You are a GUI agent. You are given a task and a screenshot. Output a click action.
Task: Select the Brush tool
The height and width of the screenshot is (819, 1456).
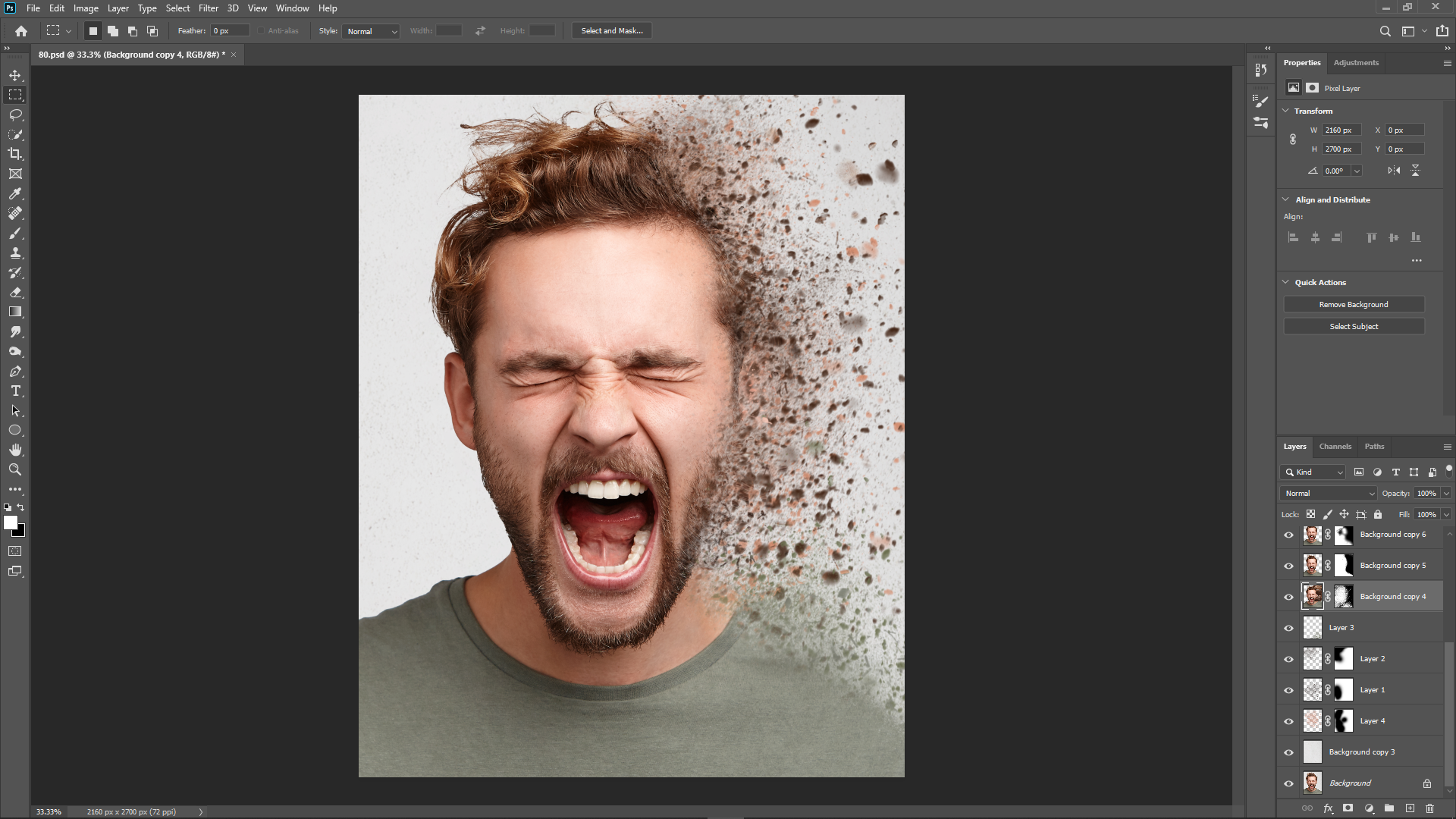tap(15, 233)
